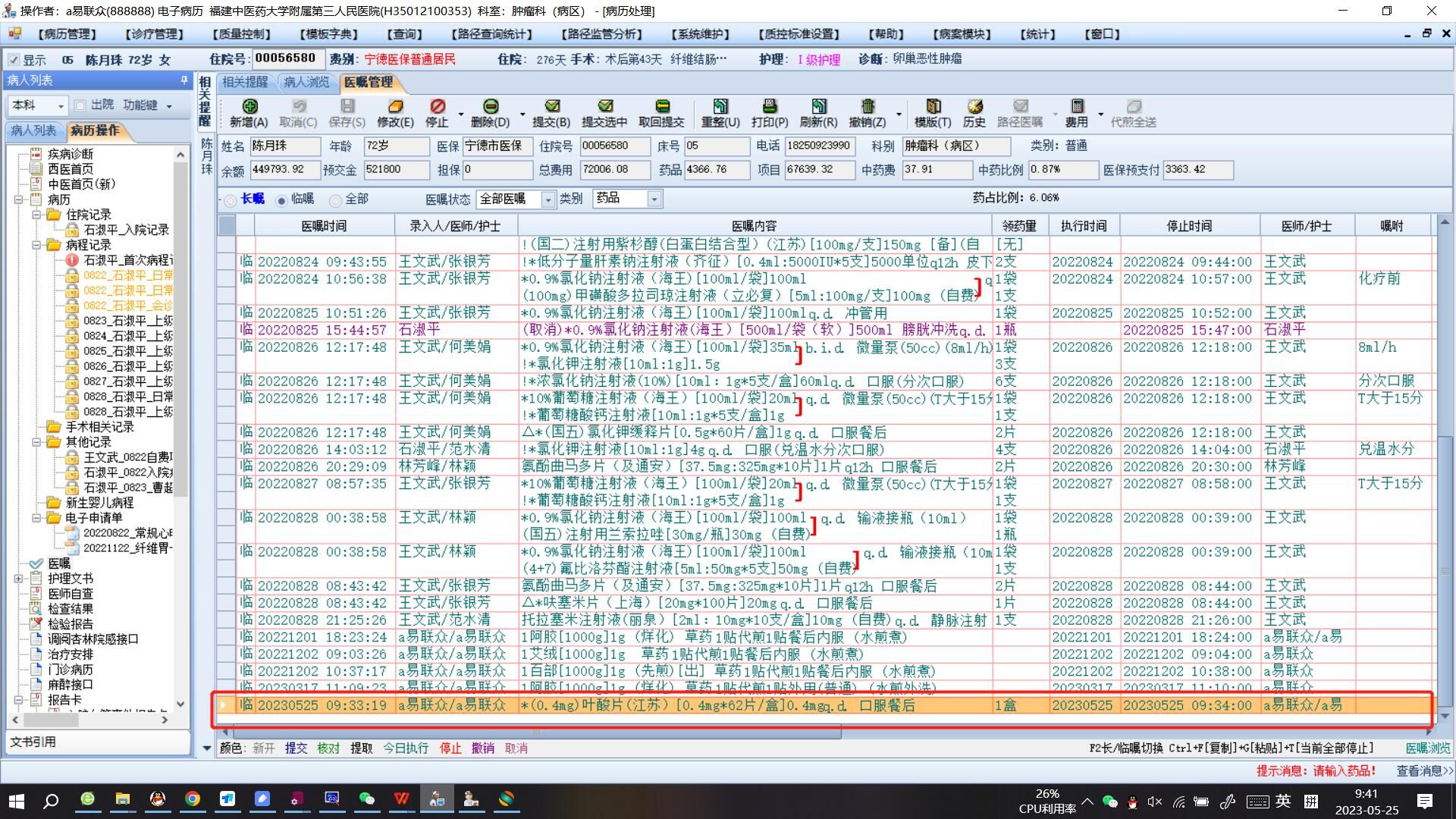Click the 打印(P) print icon
The width and height of the screenshot is (1456, 819).
pyautogui.click(x=769, y=107)
